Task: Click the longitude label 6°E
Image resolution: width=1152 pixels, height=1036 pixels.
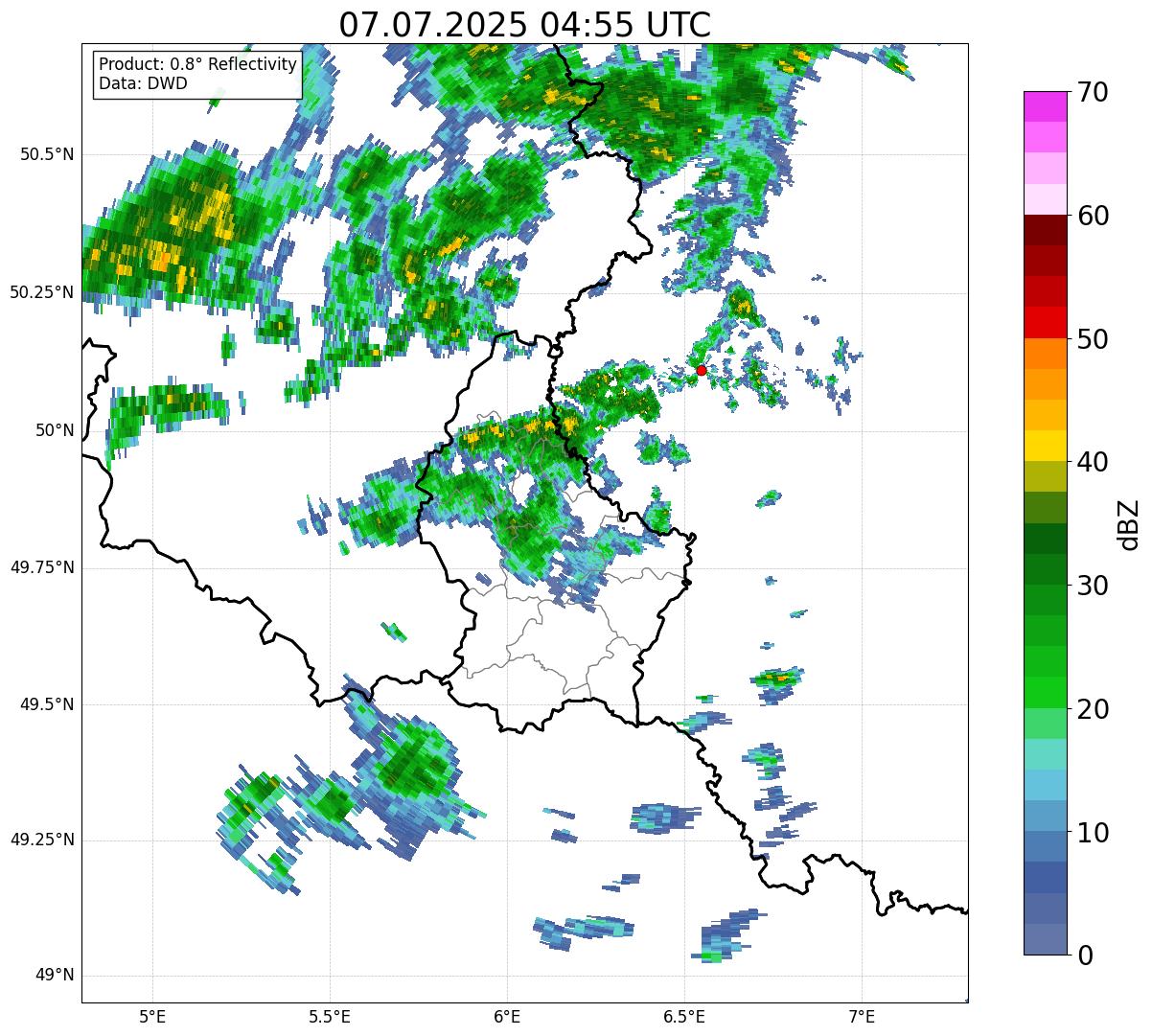Action: (x=507, y=1016)
